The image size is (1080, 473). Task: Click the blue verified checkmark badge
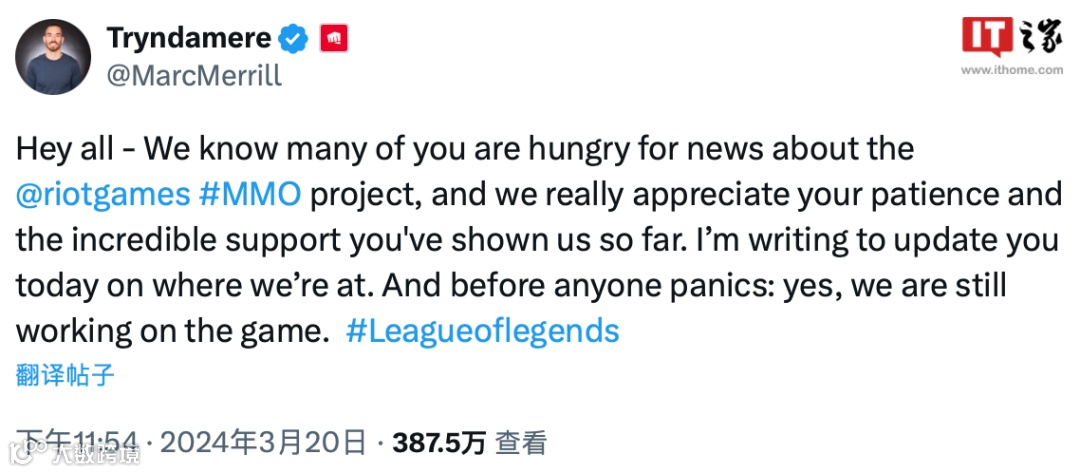[293, 38]
